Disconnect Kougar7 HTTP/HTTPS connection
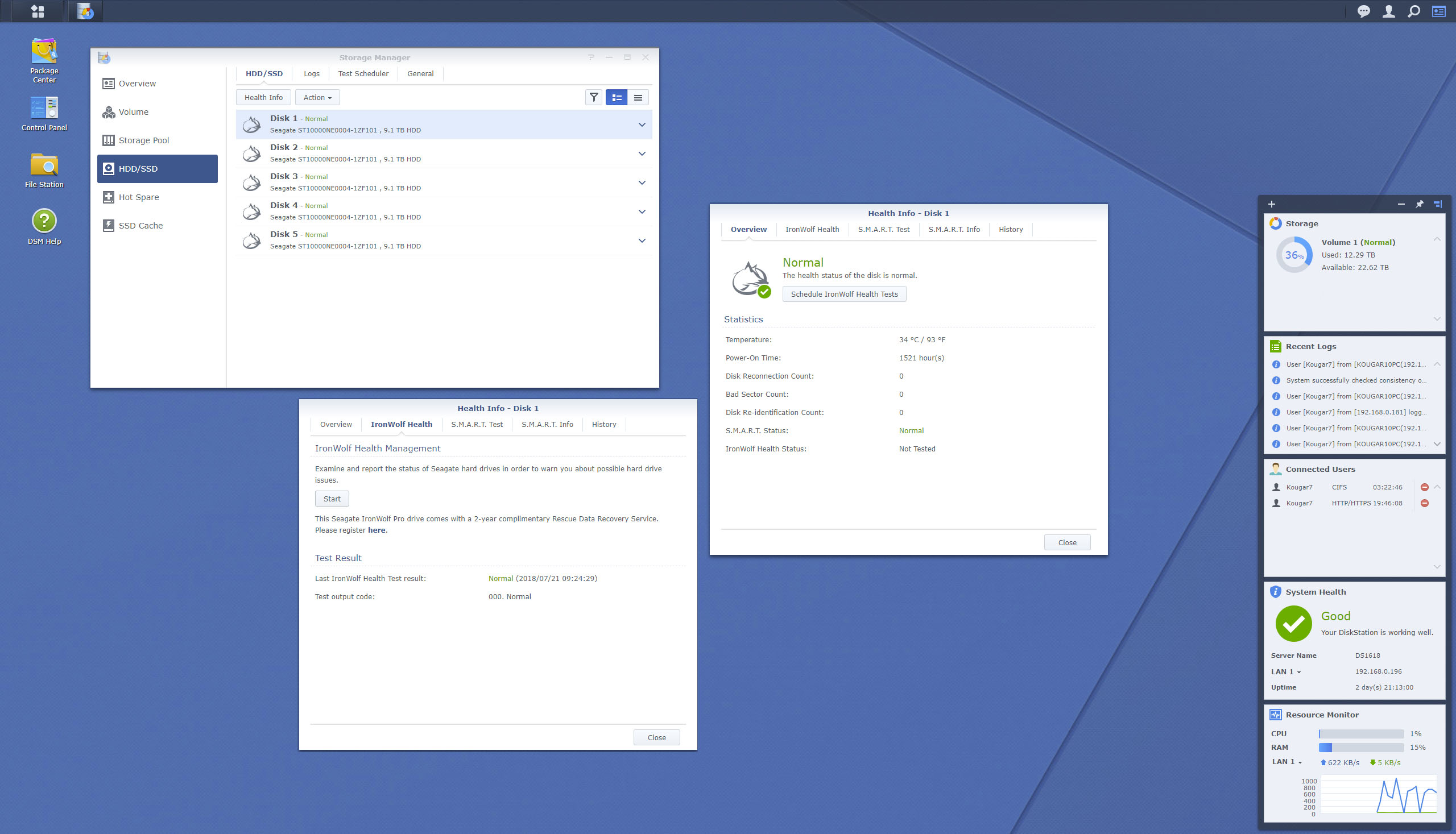The height and width of the screenshot is (834, 1456). (x=1425, y=504)
